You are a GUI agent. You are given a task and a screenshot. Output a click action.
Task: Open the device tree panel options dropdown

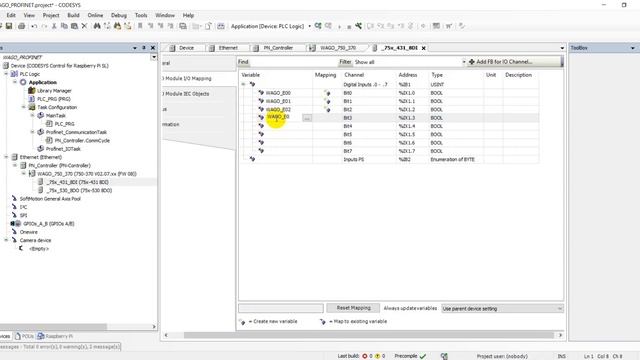(135, 48)
